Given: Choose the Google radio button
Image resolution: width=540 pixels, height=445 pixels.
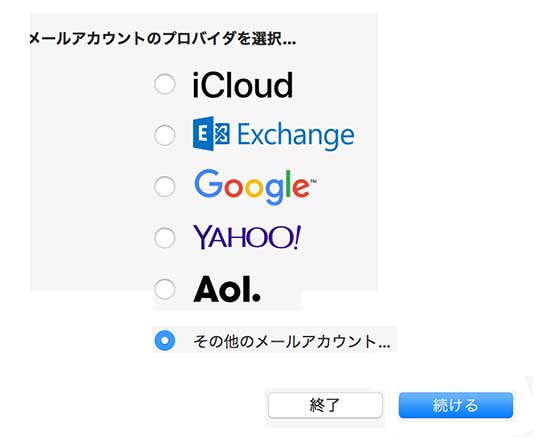Looking at the screenshot, I should [165, 186].
